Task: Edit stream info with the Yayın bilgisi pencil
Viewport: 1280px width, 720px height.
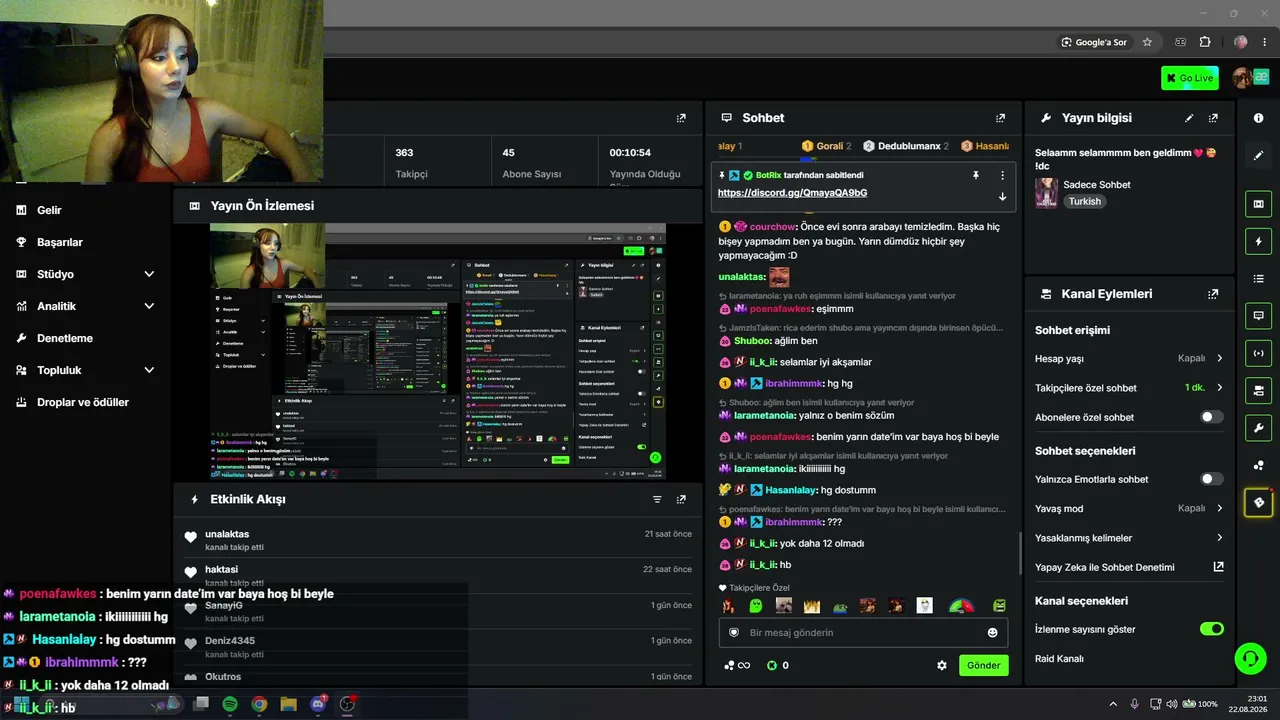Action: [1189, 118]
